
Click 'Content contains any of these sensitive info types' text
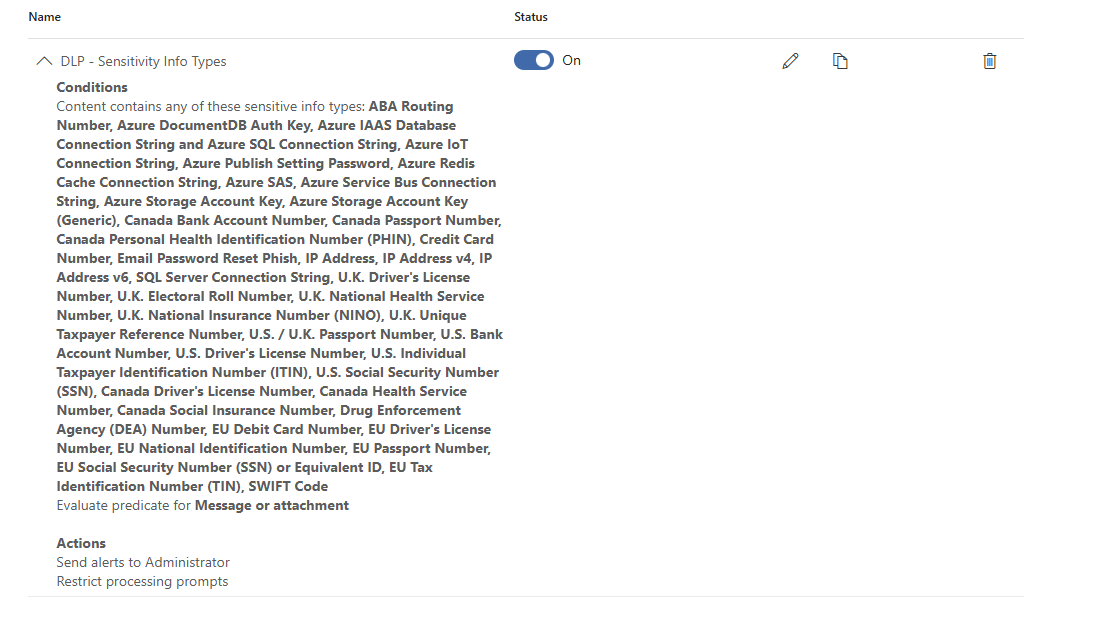tap(211, 107)
